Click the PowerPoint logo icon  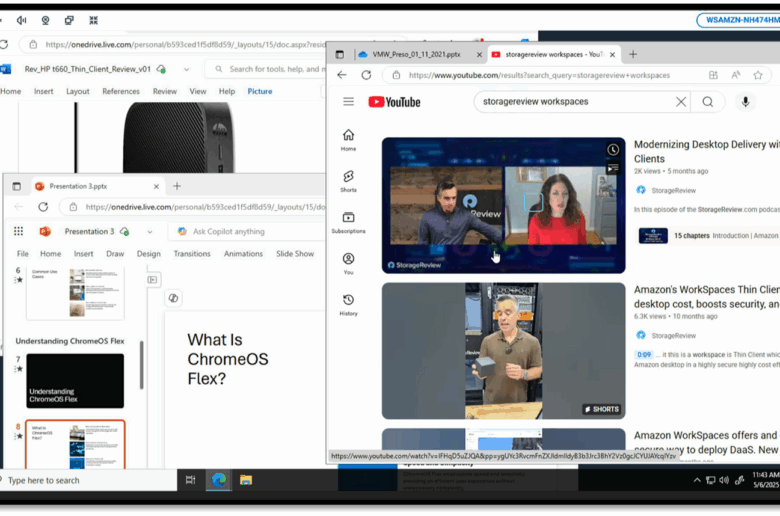tap(45, 231)
